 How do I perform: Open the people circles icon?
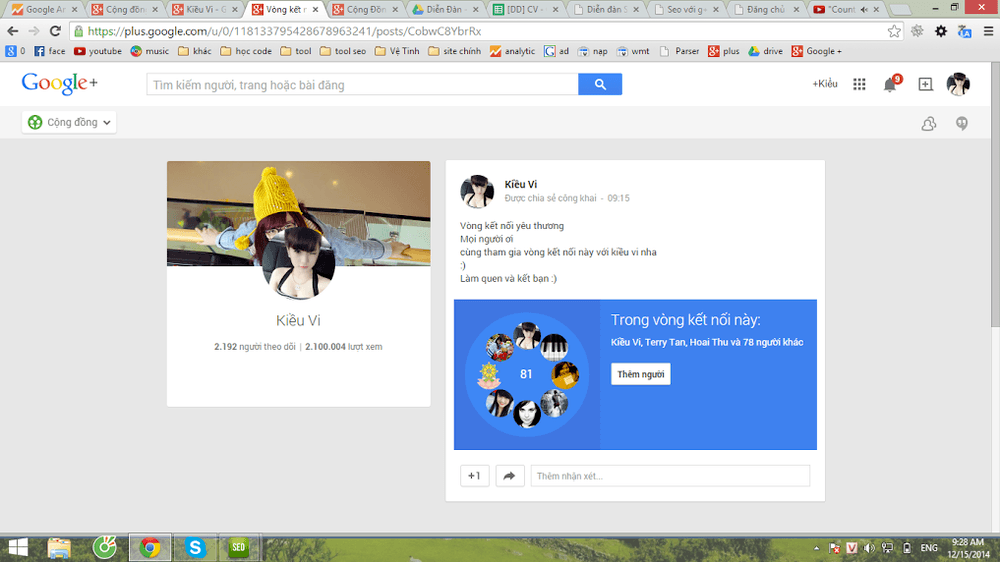tap(929, 123)
